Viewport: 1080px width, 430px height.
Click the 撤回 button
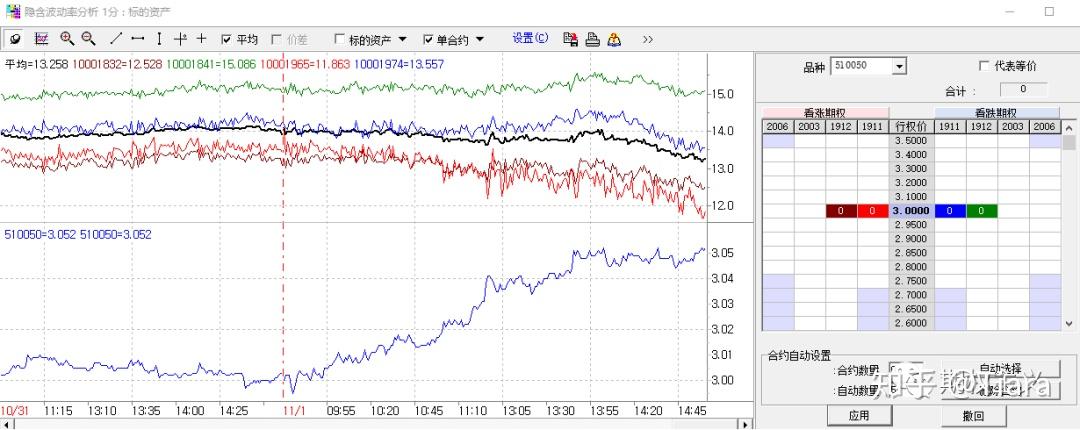tap(973, 416)
